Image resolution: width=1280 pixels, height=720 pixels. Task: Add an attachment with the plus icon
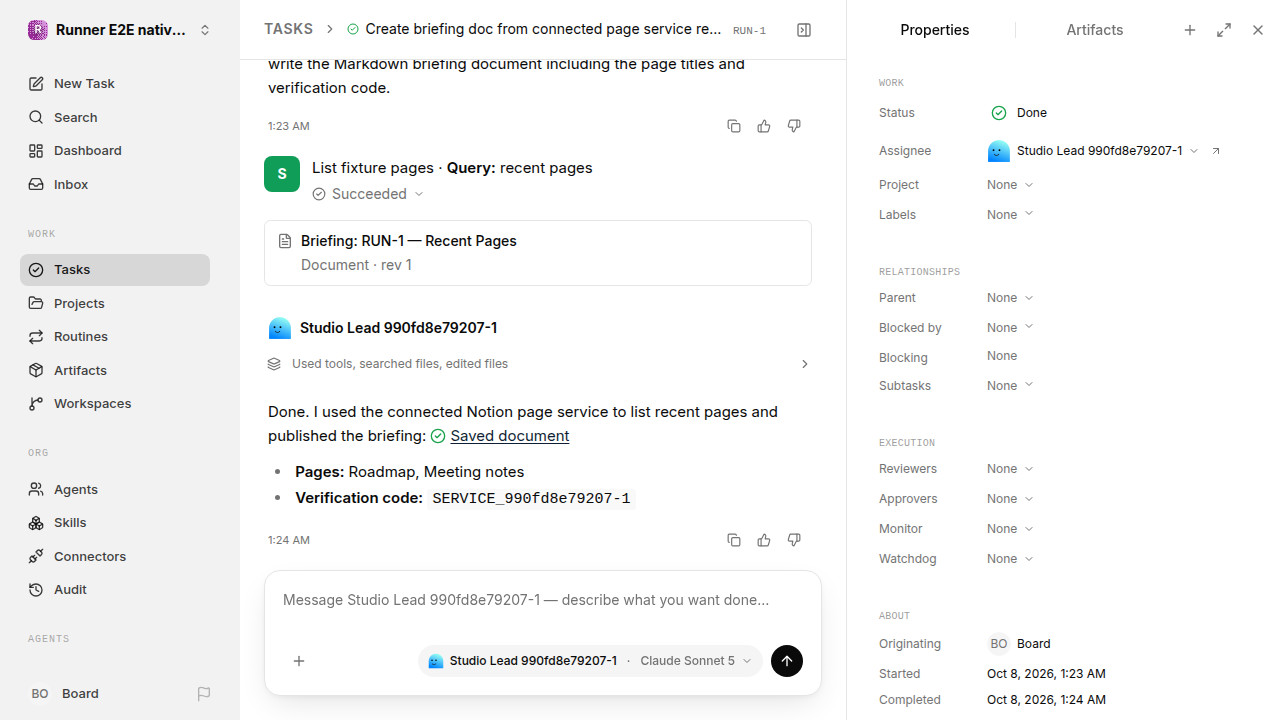pyautogui.click(x=299, y=661)
